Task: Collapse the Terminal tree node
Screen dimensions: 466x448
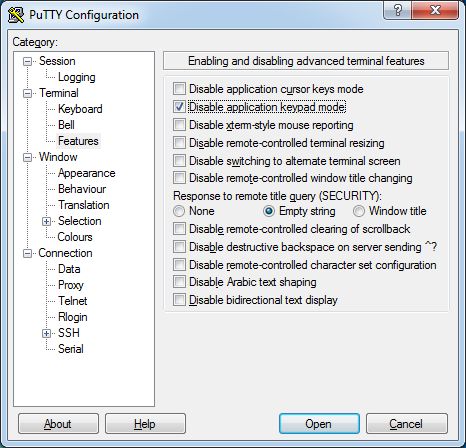Action: [28, 94]
